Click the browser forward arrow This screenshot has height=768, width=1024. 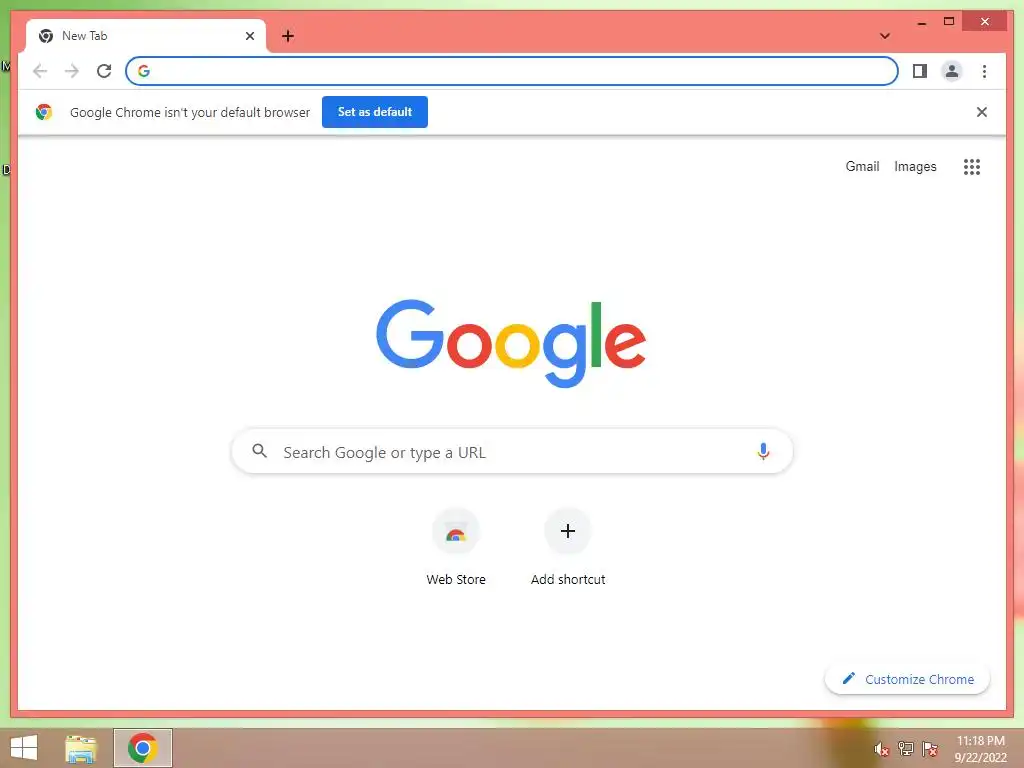click(72, 71)
